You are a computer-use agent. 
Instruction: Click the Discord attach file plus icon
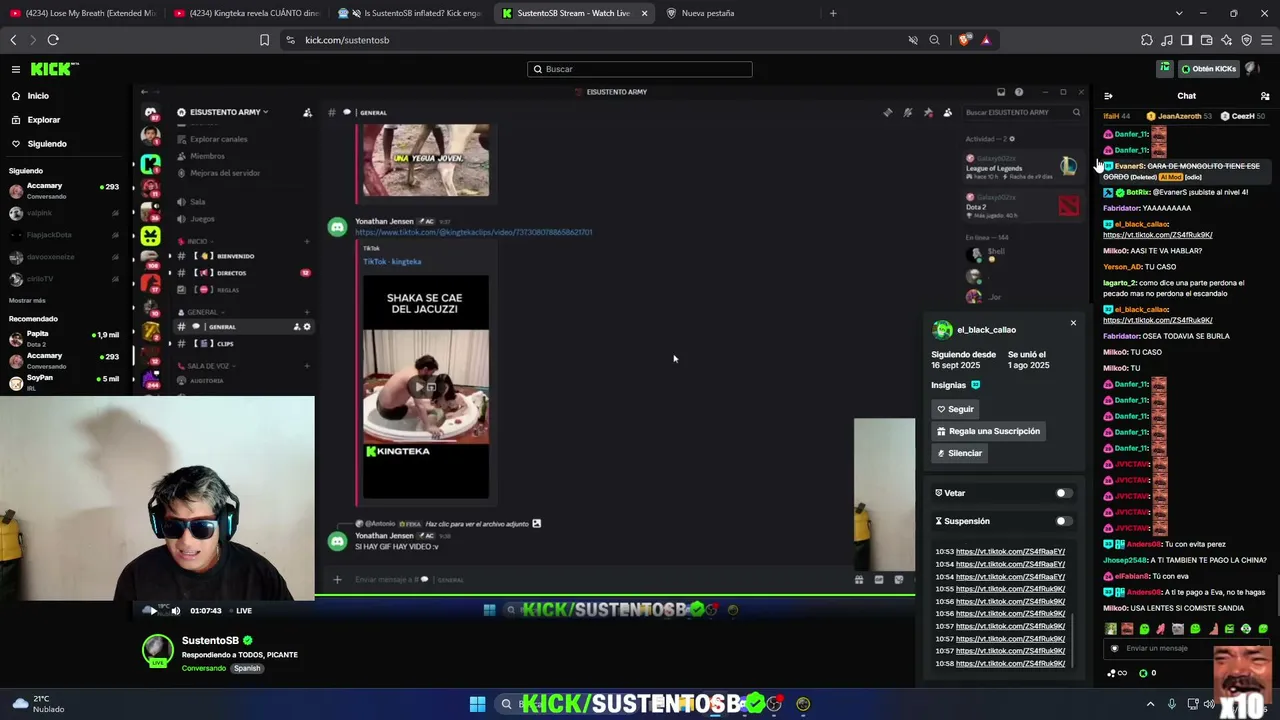(337, 580)
